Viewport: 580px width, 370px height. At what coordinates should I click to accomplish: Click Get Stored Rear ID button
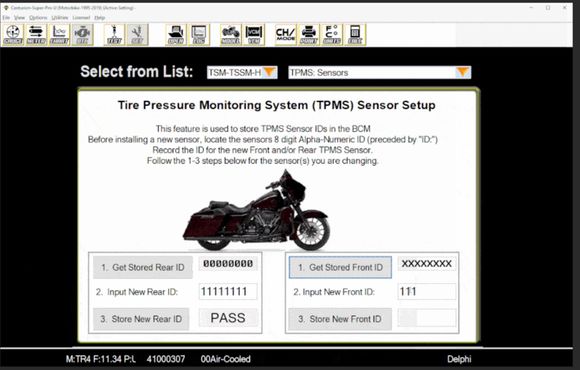point(143,268)
